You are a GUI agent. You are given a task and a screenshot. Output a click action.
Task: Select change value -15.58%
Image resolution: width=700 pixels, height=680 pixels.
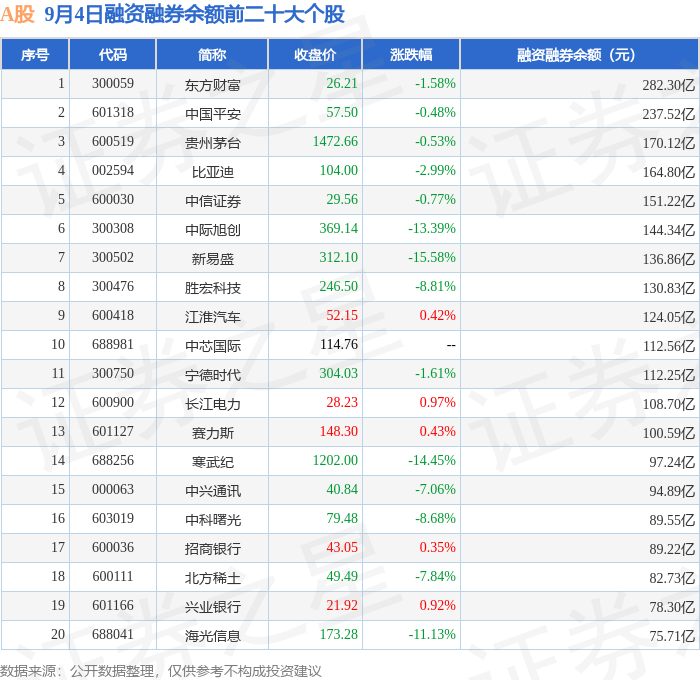(432, 258)
